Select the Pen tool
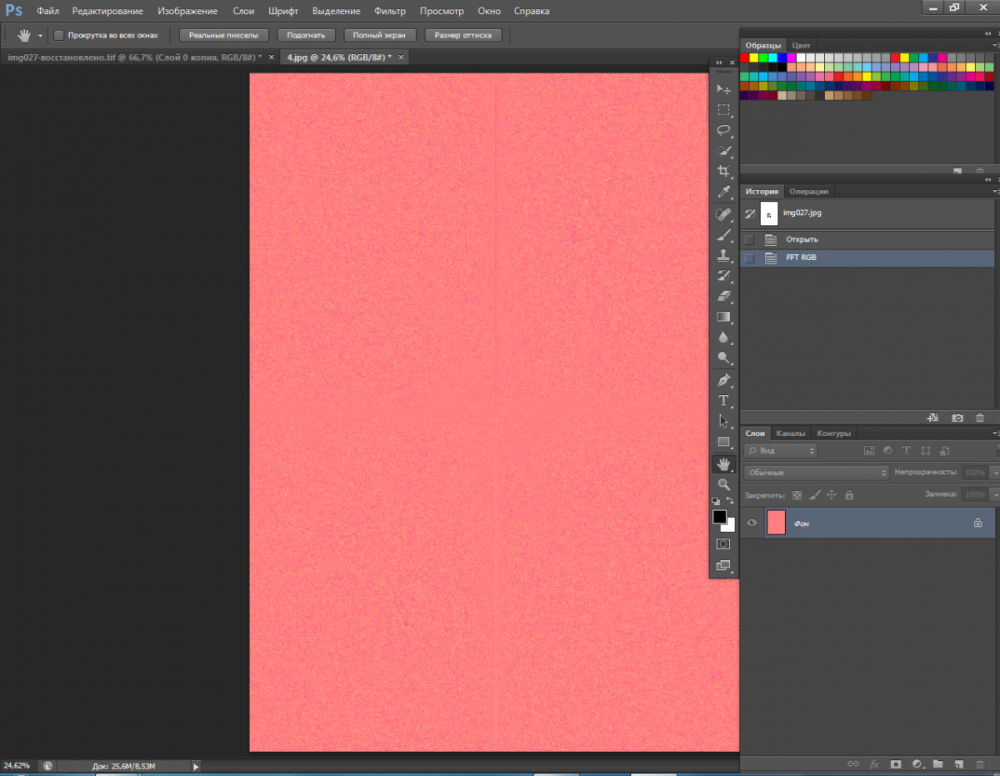This screenshot has height=776, width=1000. (x=723, y=380)
